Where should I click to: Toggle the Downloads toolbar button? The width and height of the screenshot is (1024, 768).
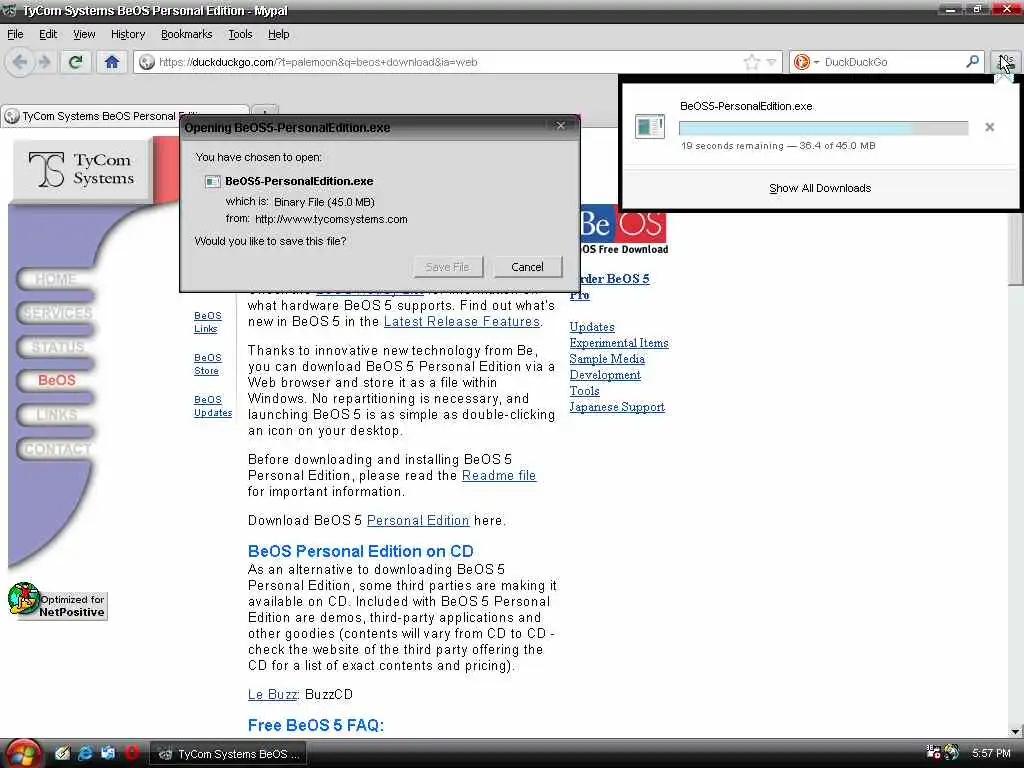click(1006, 62)
